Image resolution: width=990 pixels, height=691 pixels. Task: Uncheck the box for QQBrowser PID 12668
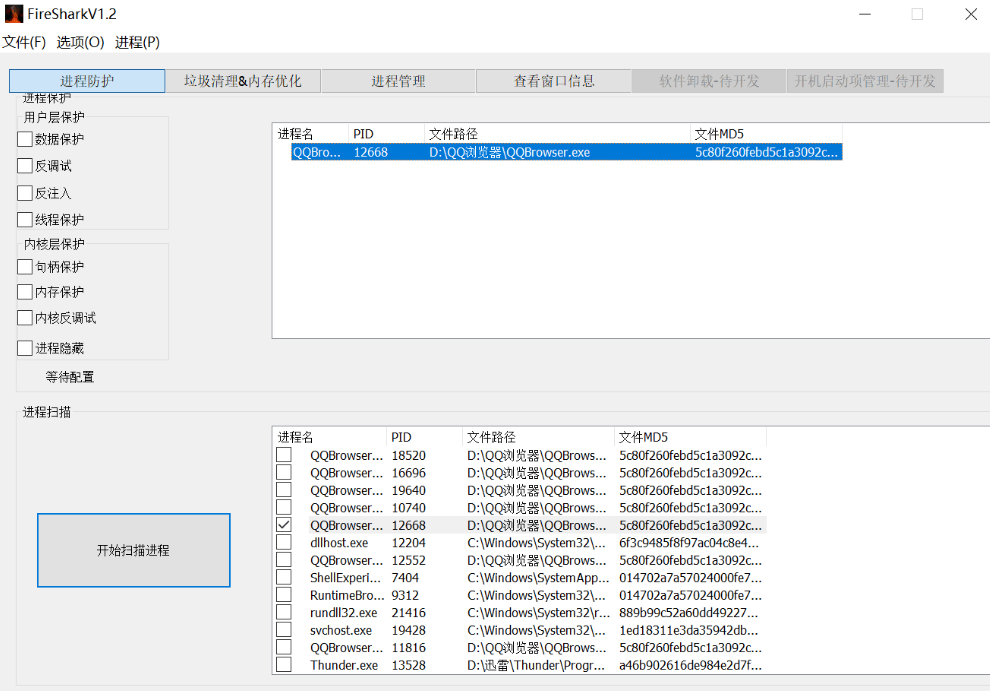click(284, 525)
